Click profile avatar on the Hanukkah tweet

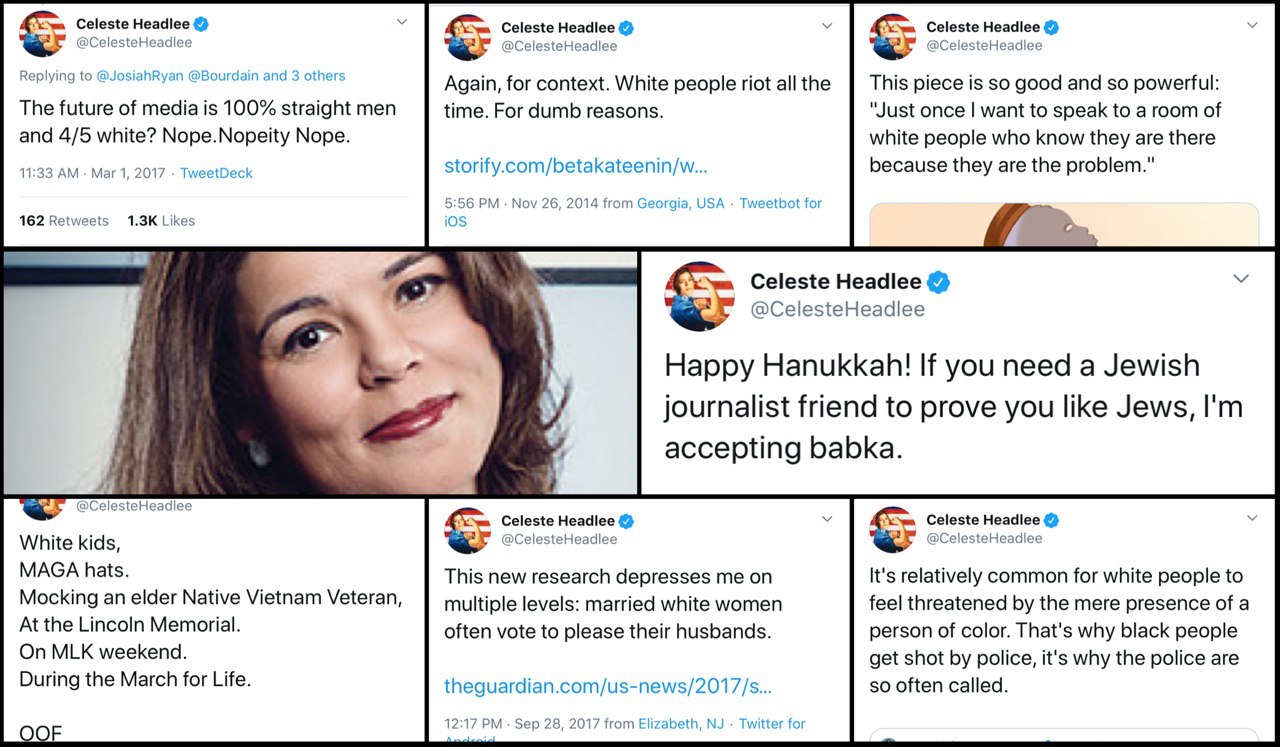[x=700, y=296]
